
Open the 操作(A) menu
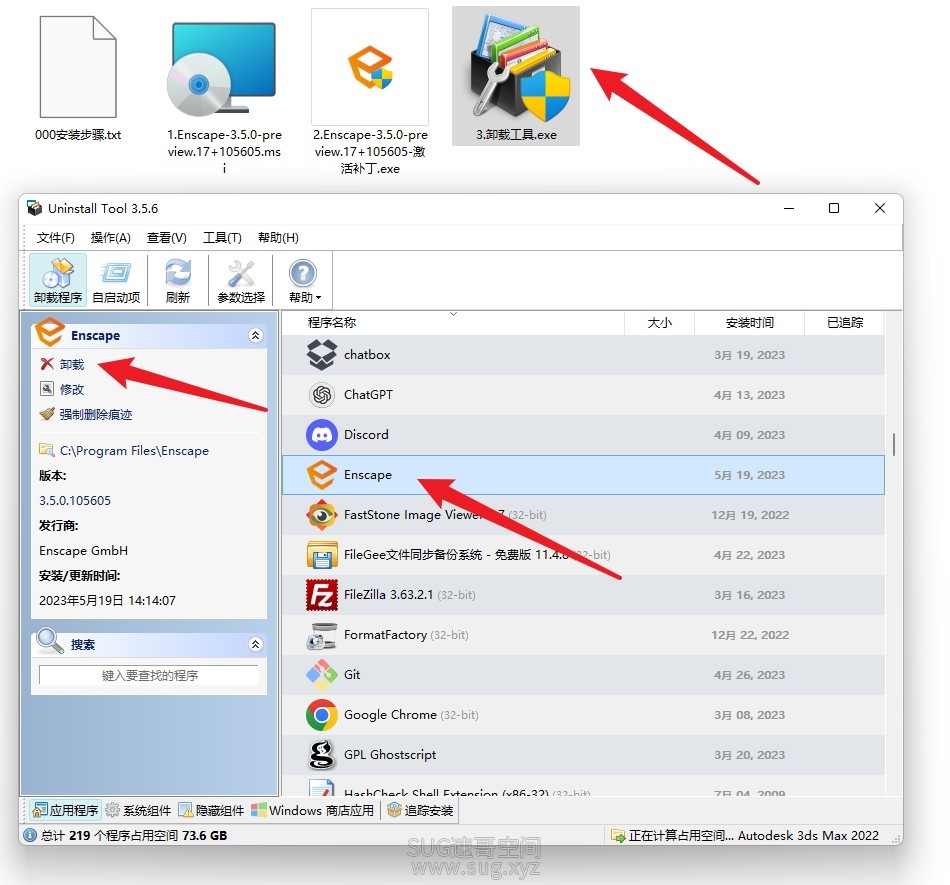110,237
